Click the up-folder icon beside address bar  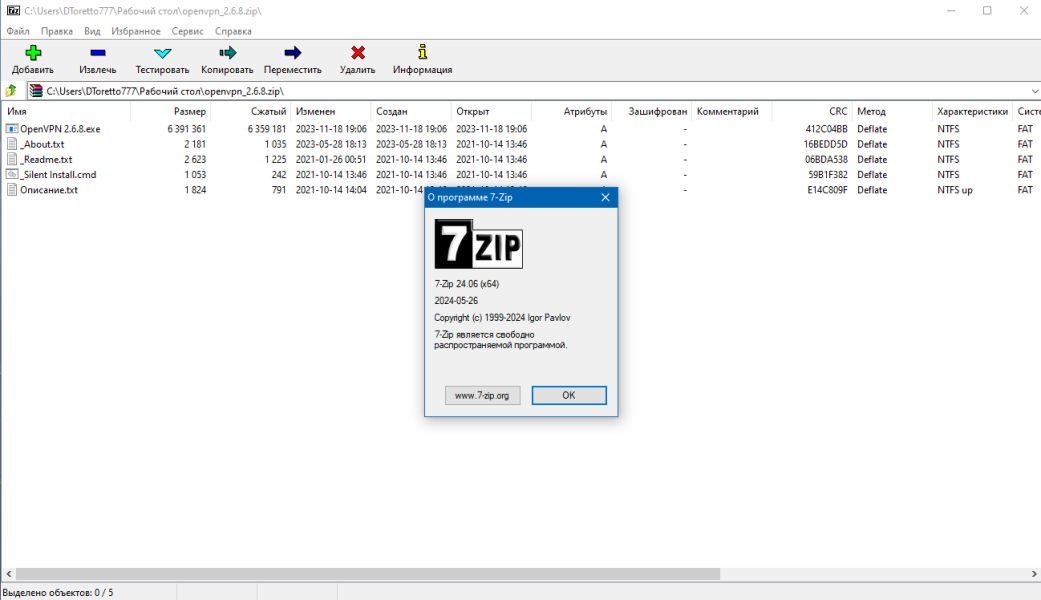pyautogui.click(x=11, y=91)
